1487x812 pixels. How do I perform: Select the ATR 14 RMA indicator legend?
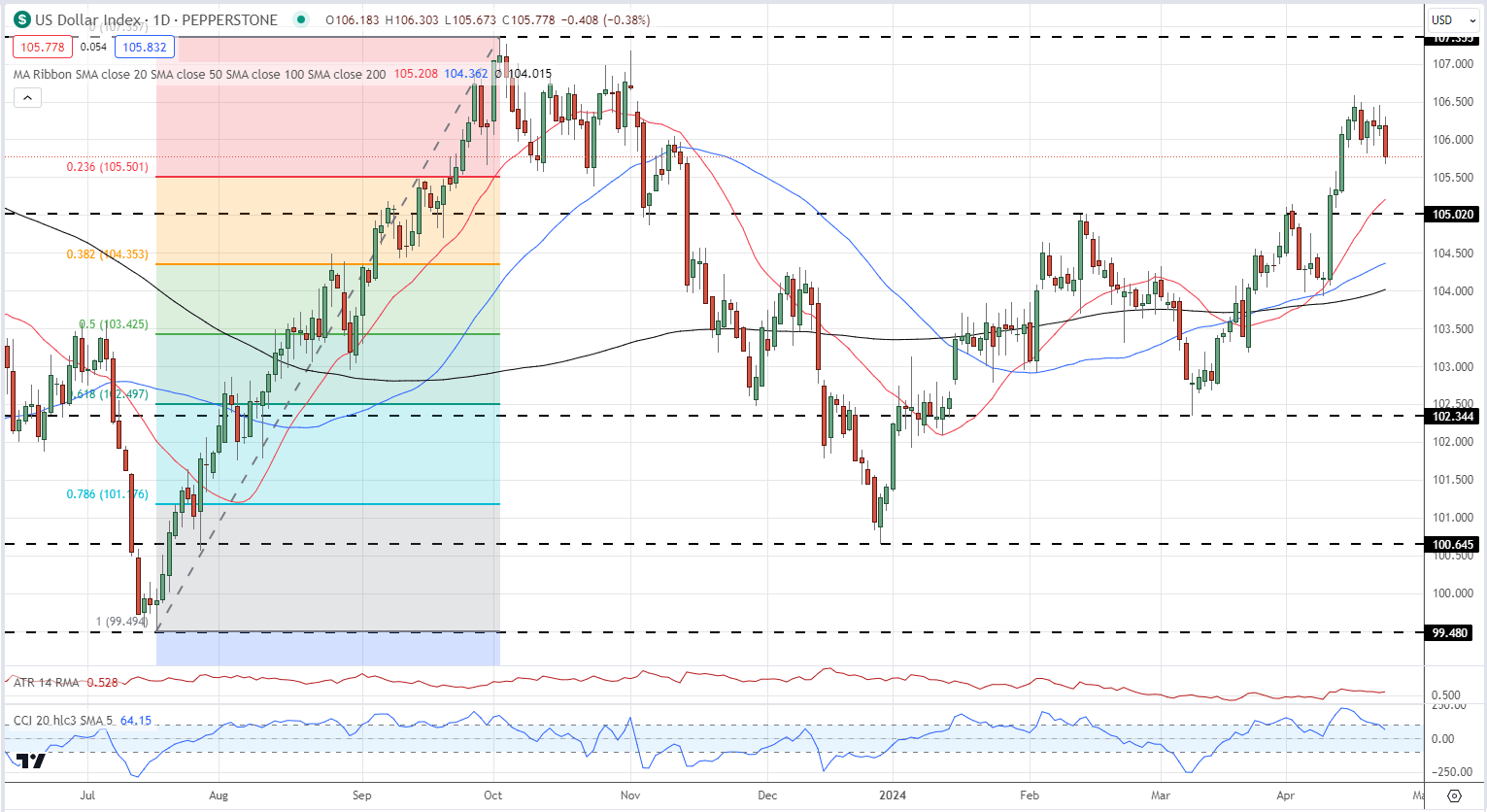click(47, 683)
